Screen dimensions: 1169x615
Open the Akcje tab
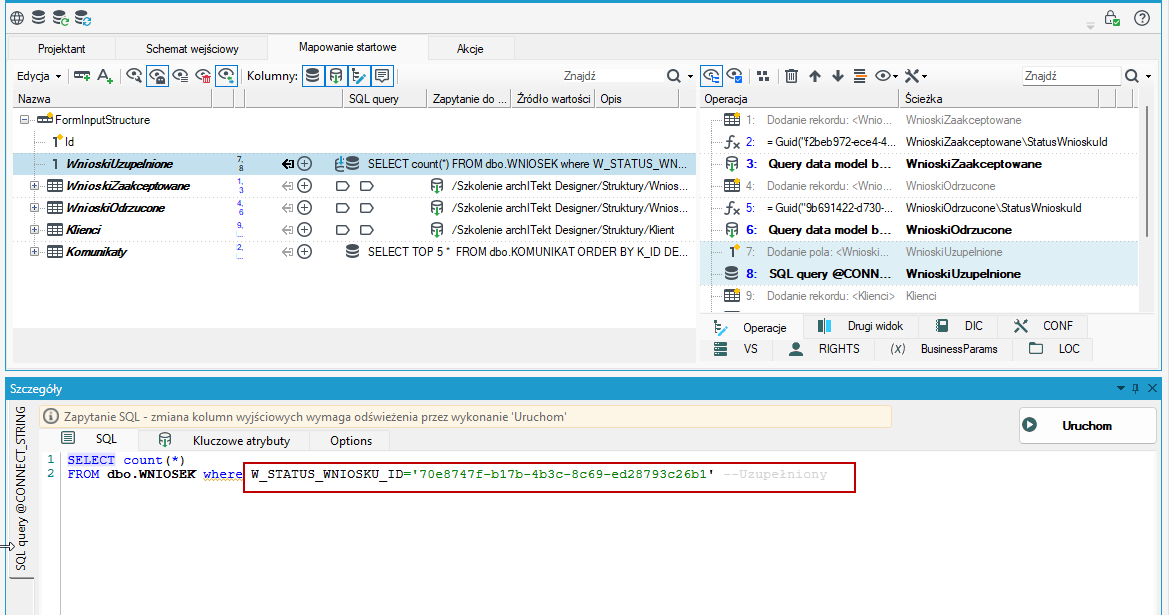[x=470, y=48]
